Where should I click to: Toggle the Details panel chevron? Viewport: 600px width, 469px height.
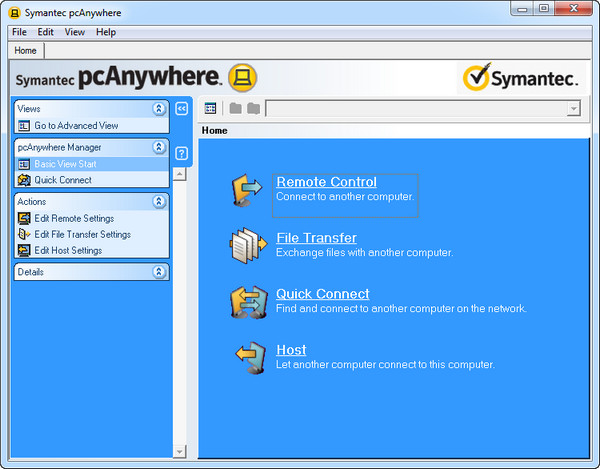[x=159, y=272]
